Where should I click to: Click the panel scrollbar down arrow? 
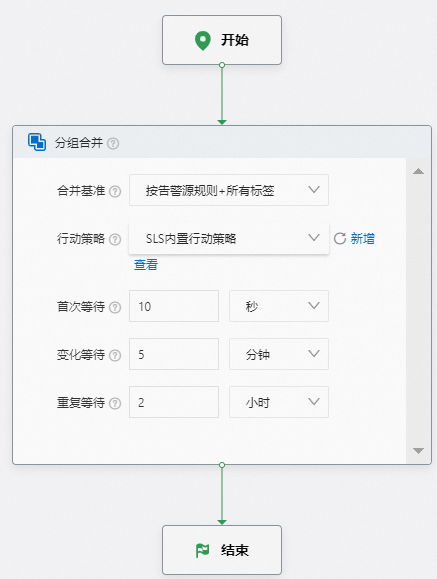(418, 451)
